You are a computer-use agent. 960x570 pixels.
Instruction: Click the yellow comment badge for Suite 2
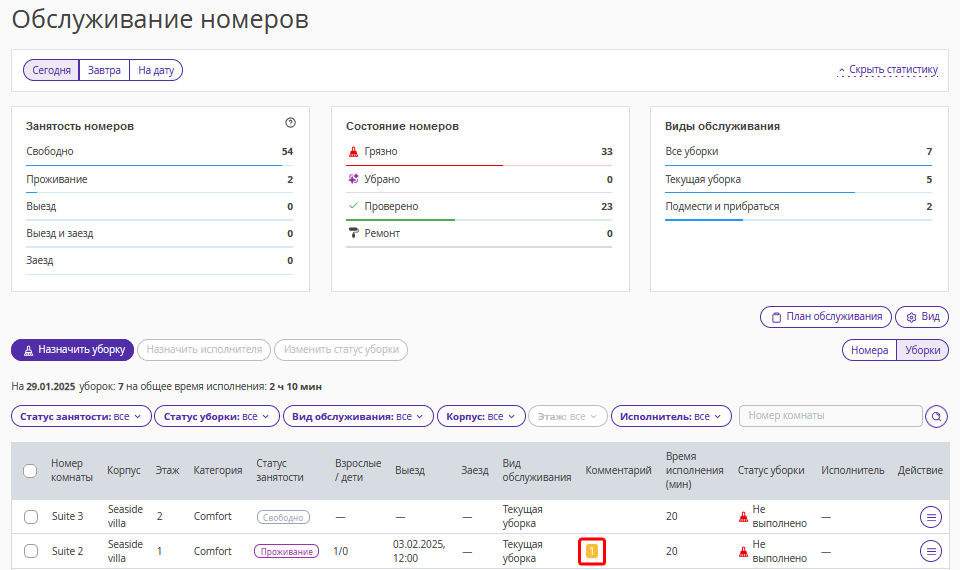click(592, 551)
